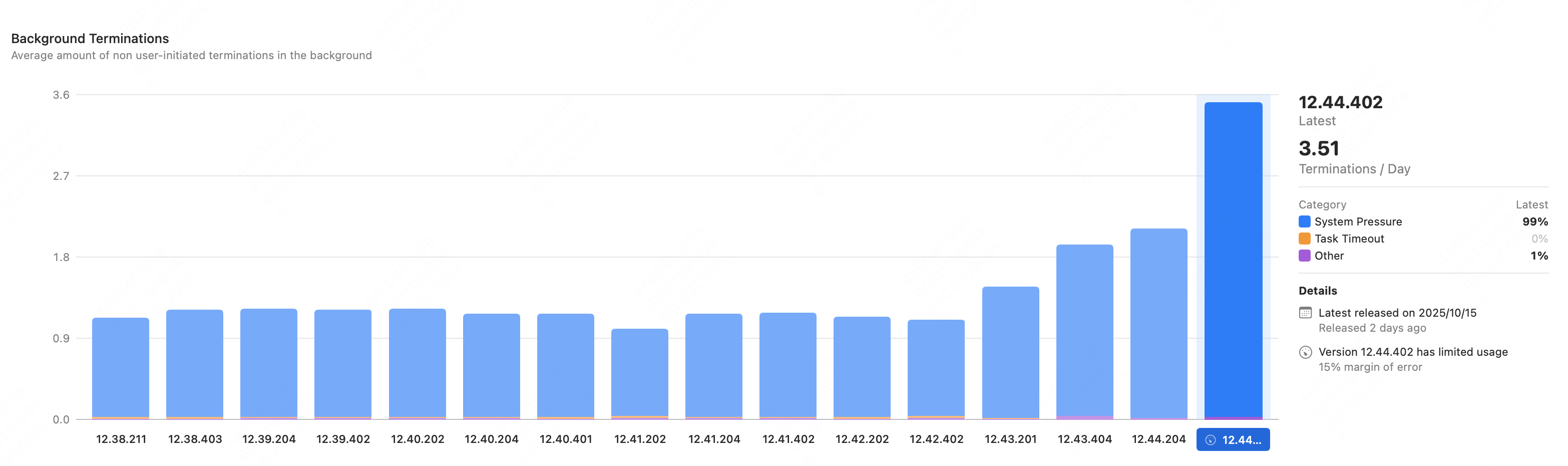
Task: Click the Task Timeout legend label
Action: (x=1349, y=239)
